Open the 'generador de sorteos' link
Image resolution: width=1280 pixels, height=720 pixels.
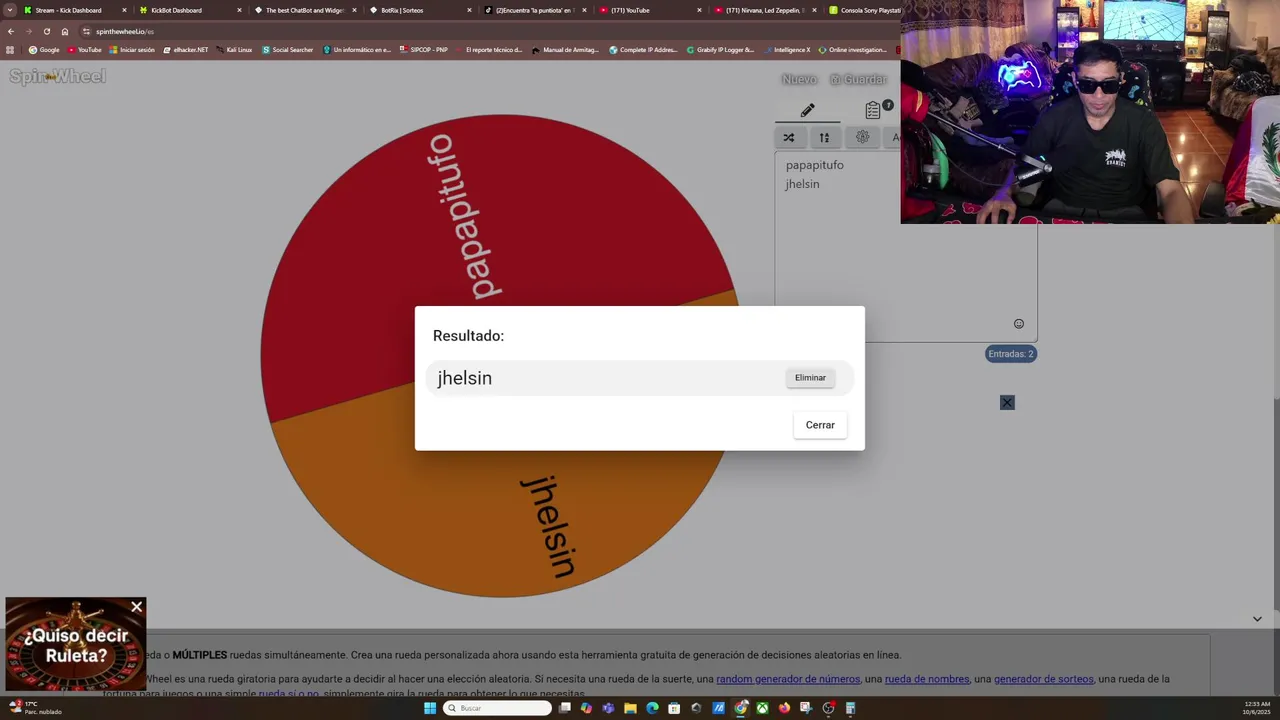pyautogui.click(x=1043, y=679)
